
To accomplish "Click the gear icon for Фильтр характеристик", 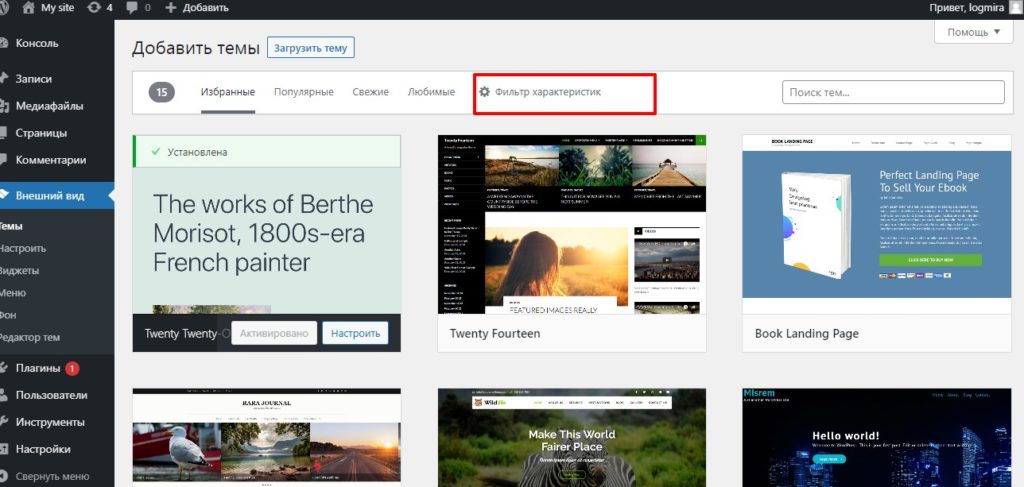I will click(484, 92).
